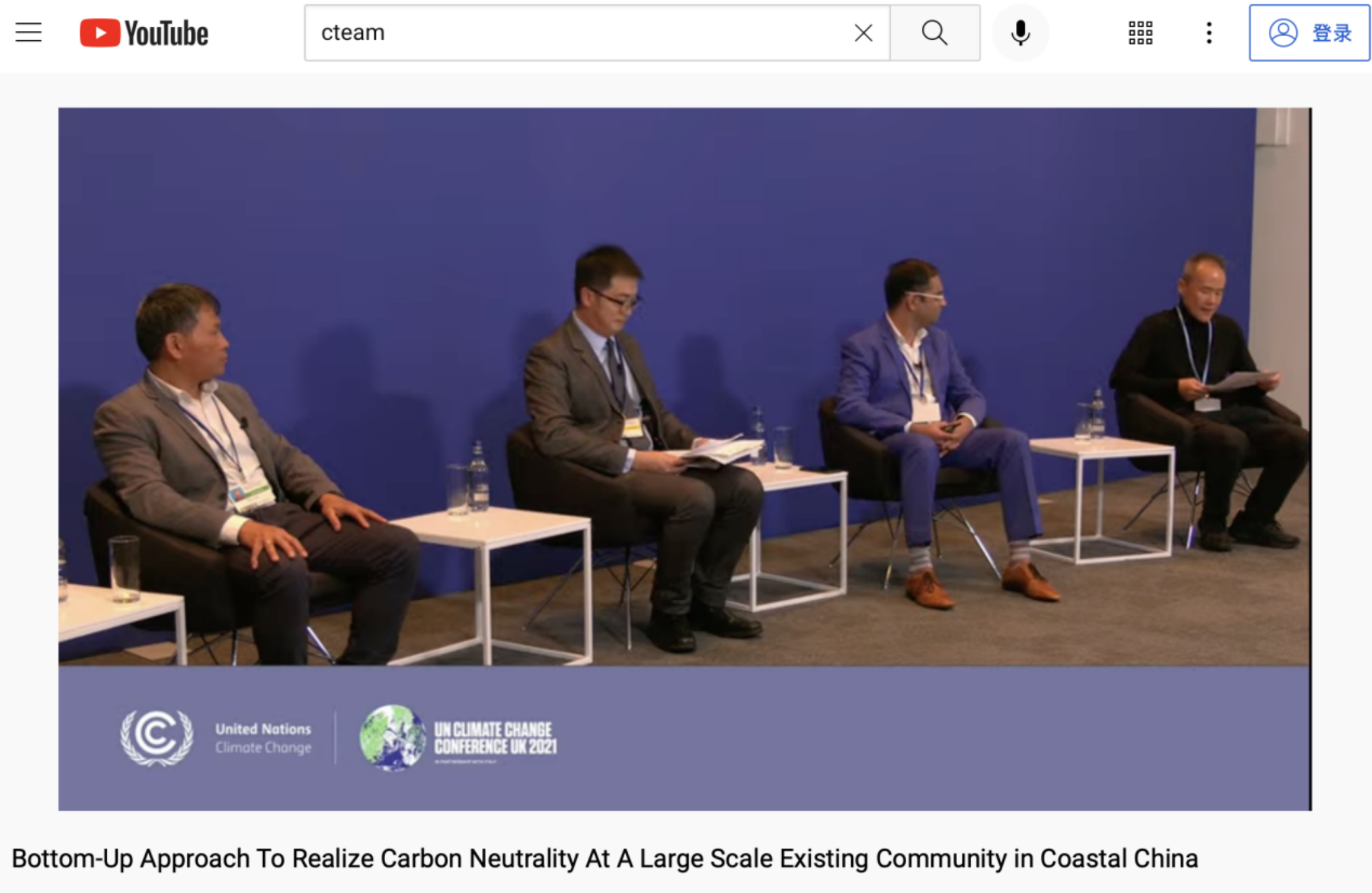Click the UN Climate Change emblem in video
This screenshot has height=893, width=1372.
(156, 737)
